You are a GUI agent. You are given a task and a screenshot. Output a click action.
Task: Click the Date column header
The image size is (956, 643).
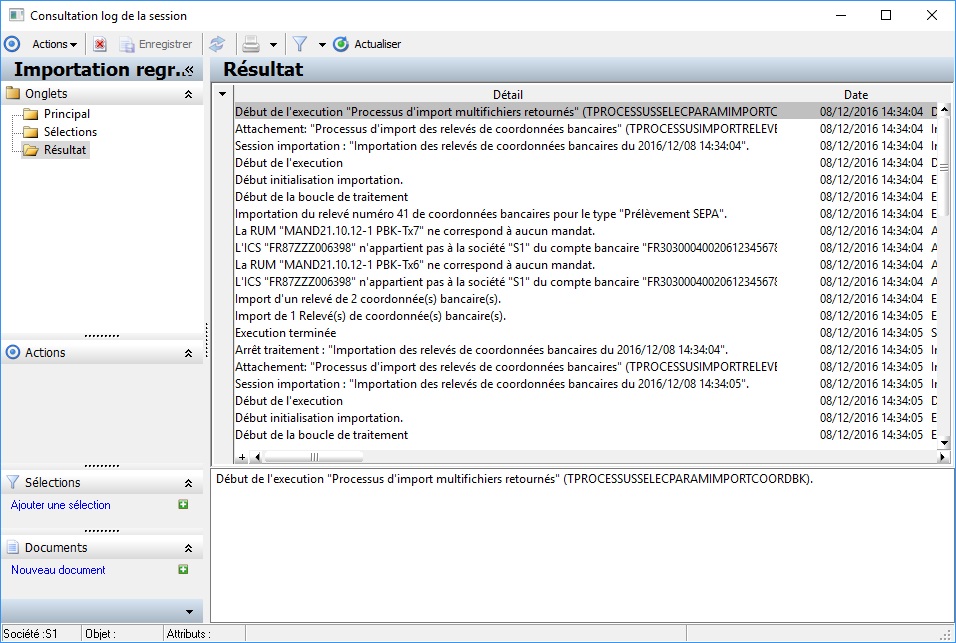coord(855,94)
